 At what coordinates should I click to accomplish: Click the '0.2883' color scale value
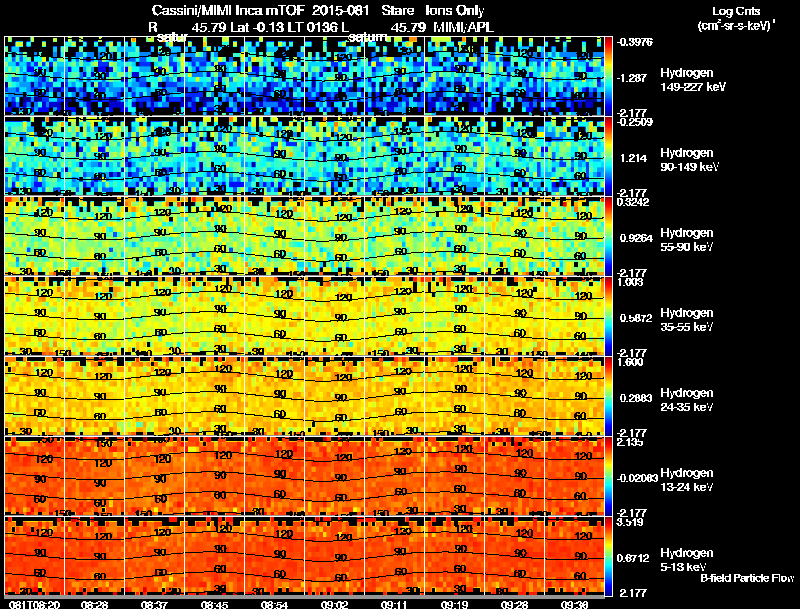pos(636,398)
